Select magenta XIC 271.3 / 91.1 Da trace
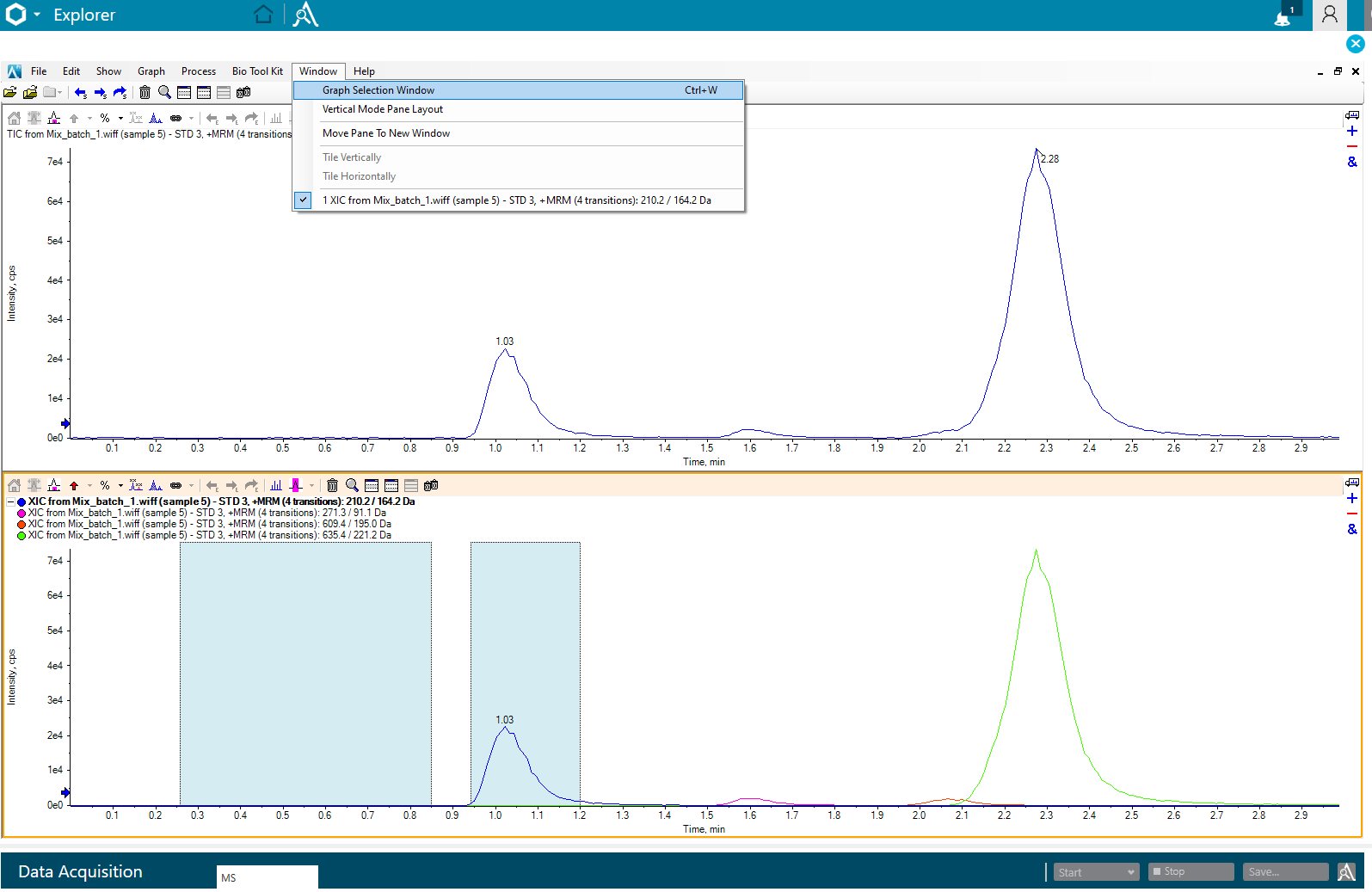 pos(202,513)
